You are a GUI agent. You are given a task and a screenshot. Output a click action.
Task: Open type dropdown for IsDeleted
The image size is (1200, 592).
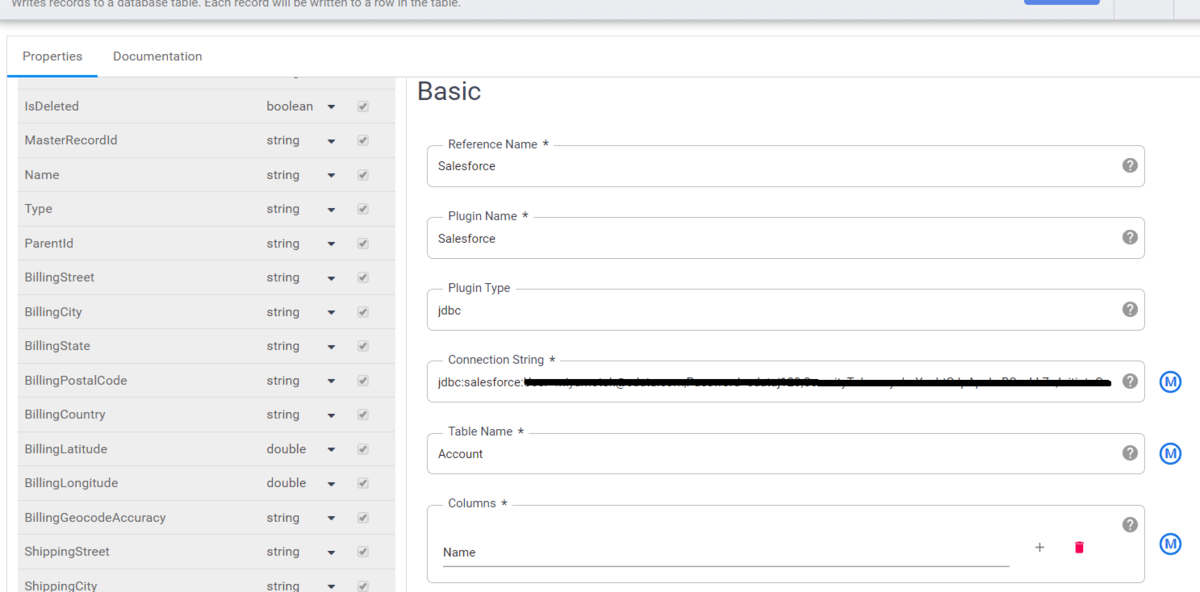pyautogui.click(x=301, y=106)
